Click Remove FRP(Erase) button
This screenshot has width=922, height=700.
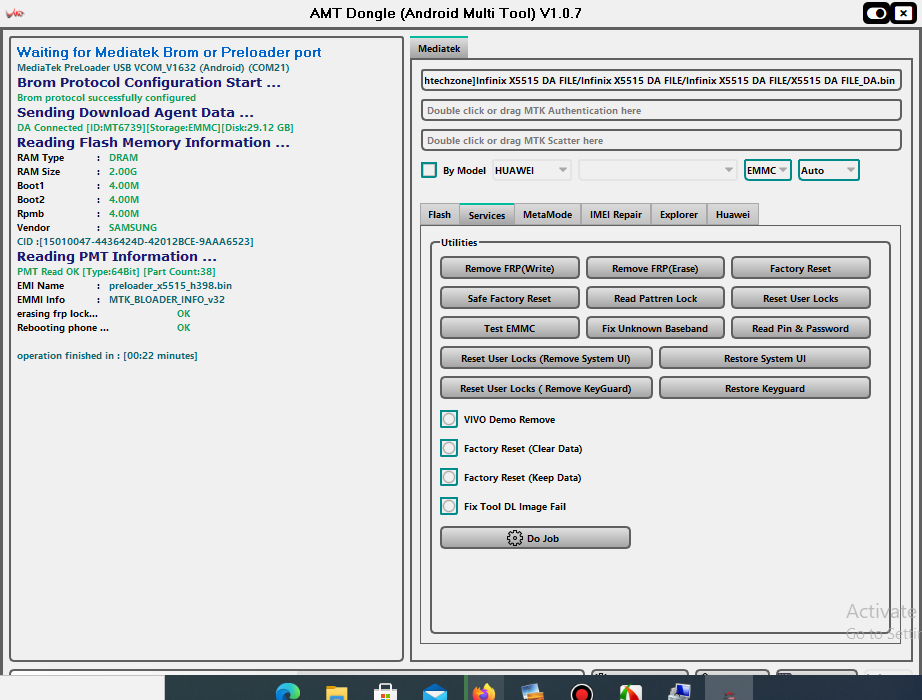click(x=655, y=268)
